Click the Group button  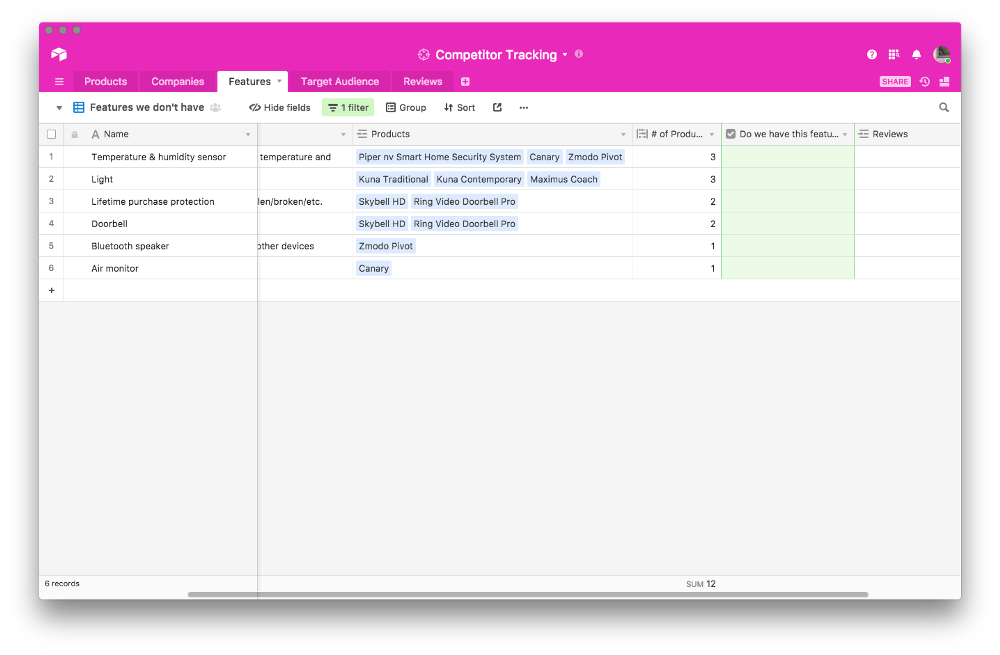point(406,108)
